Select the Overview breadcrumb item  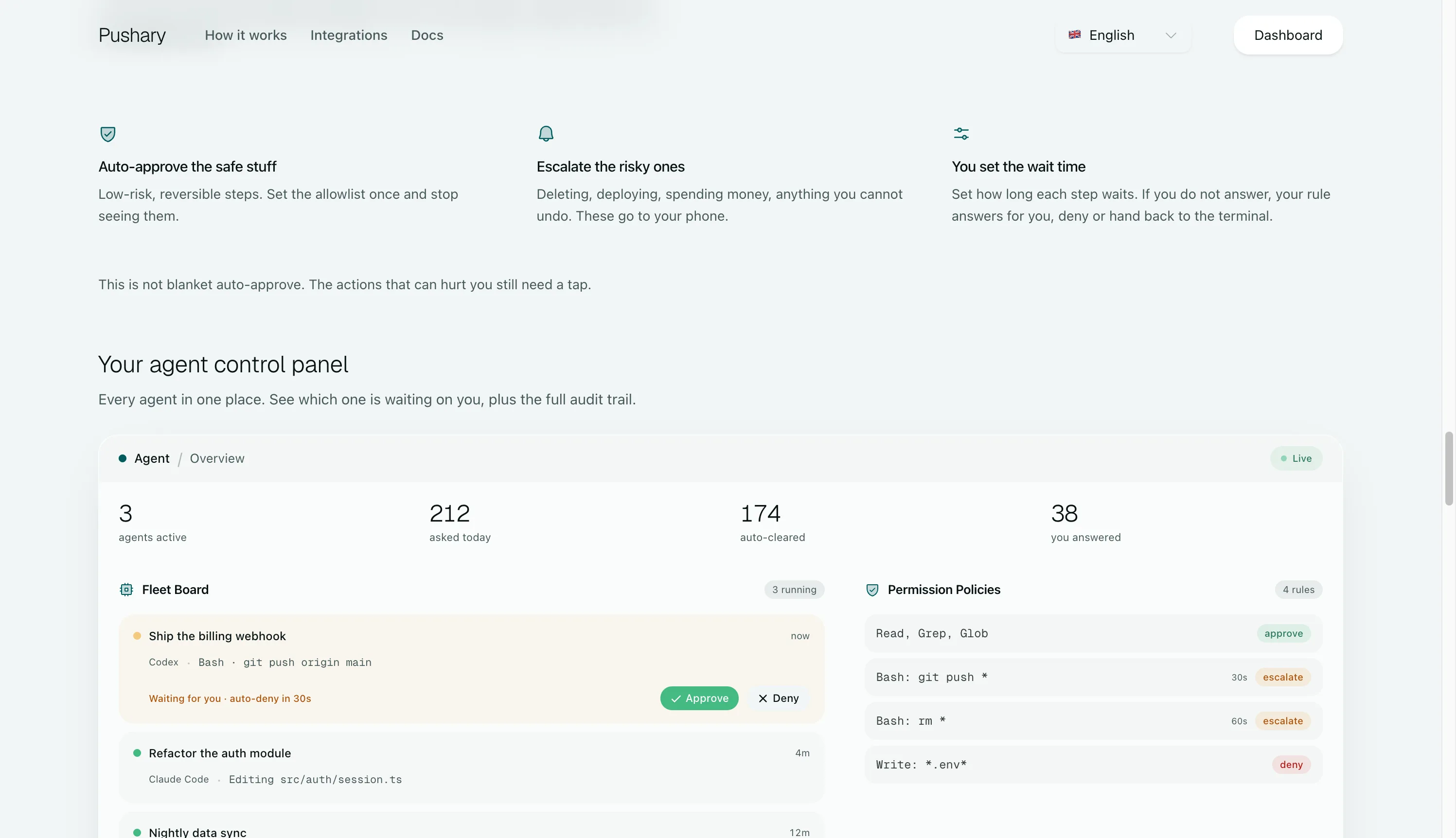[217, 459]
